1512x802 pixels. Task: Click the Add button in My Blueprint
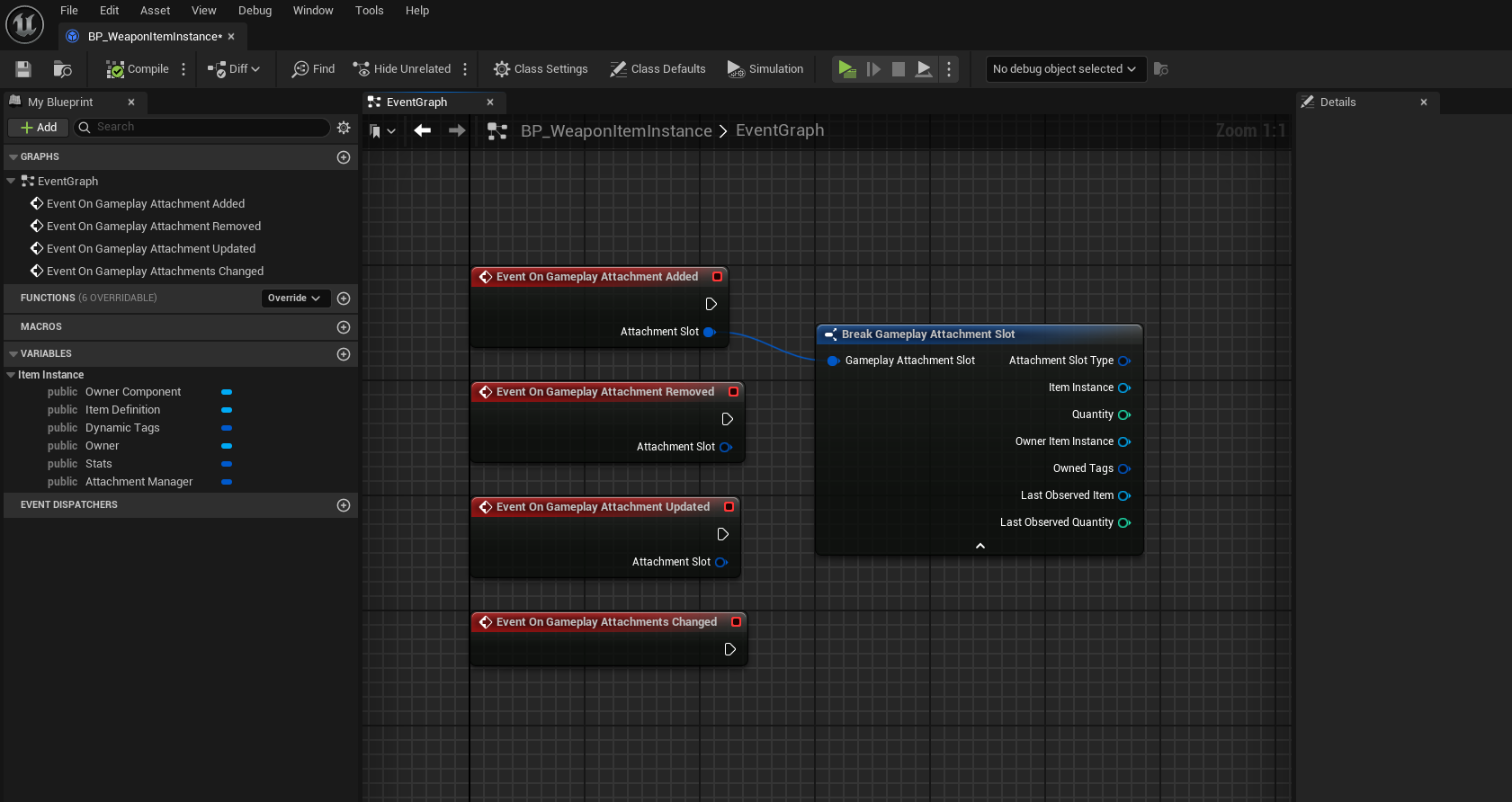click(39, 128)
